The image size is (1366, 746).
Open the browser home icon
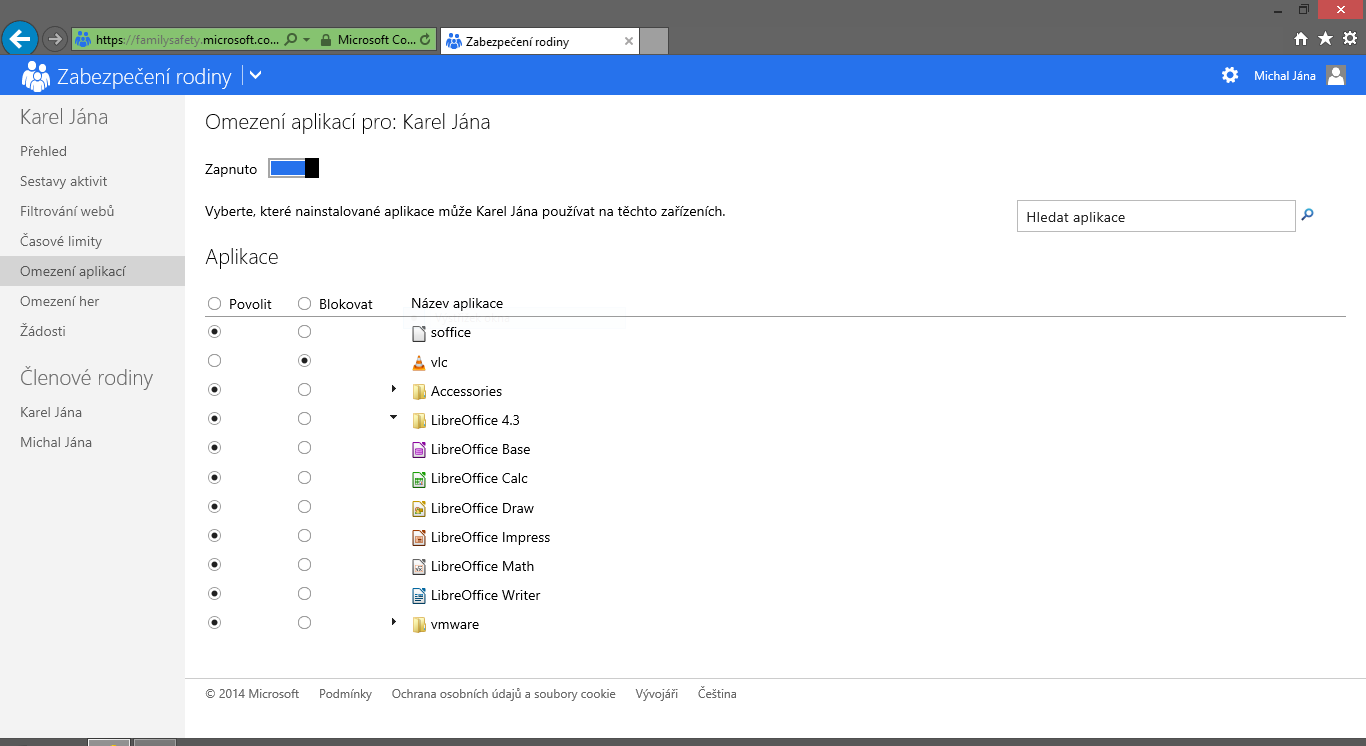coord(1301,39)
